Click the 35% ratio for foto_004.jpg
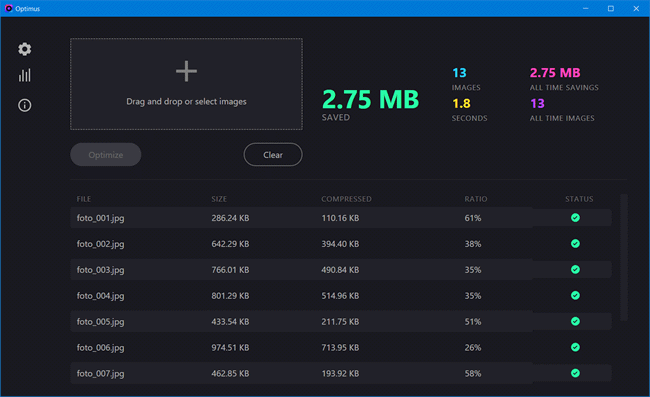Image resolution: width=650 pixels, height=397 pixels. 473,295
